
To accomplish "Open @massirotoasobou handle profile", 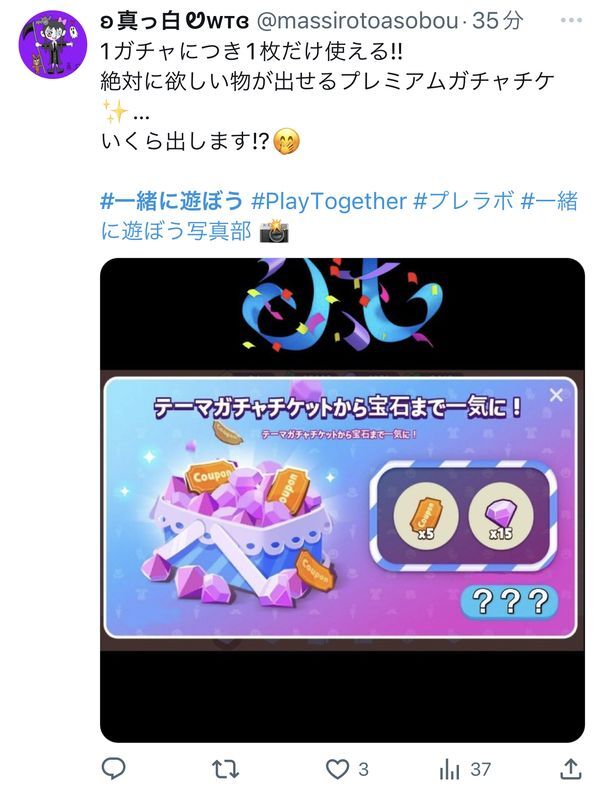I will 357,20.
